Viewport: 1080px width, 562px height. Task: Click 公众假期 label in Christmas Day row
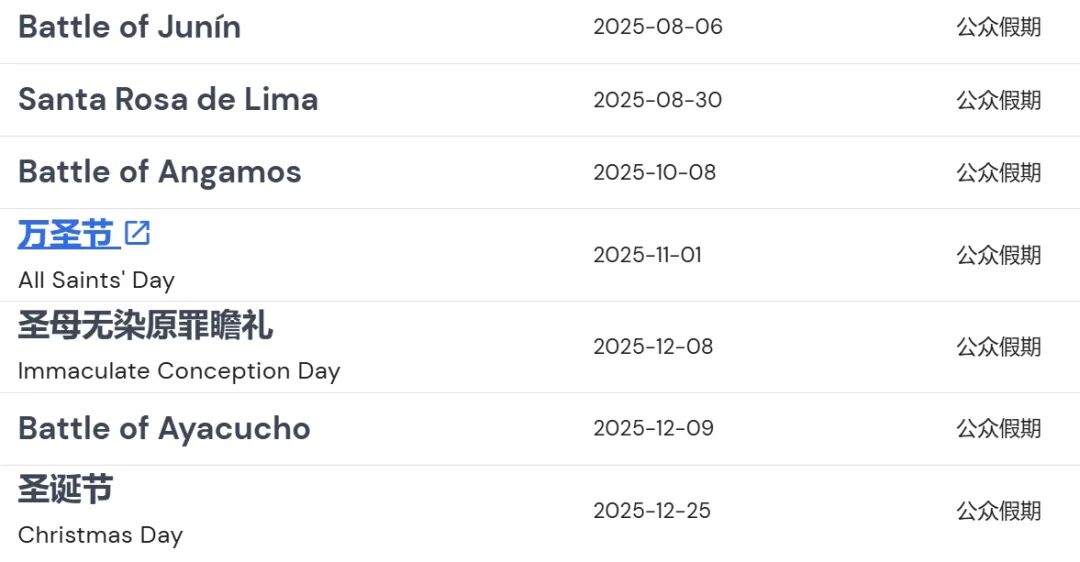999,511
